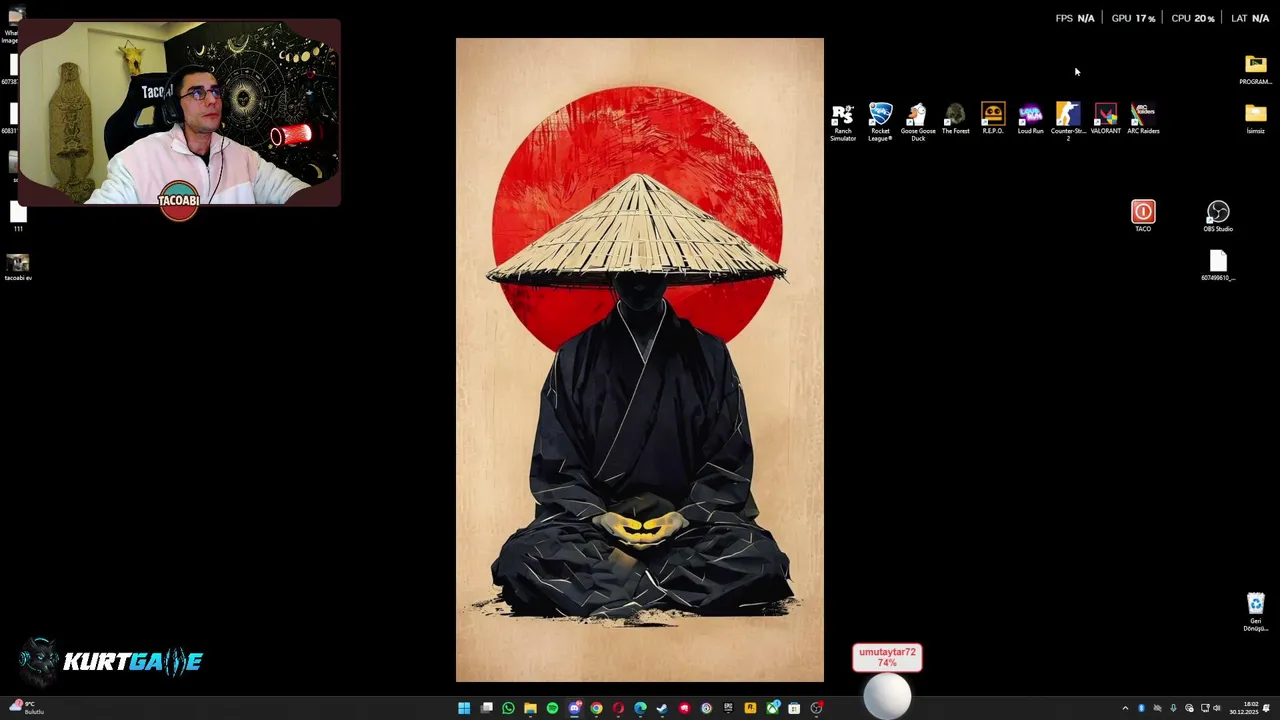
Task: Open Steam from the taskbar
Action: (x=662, y=708)
